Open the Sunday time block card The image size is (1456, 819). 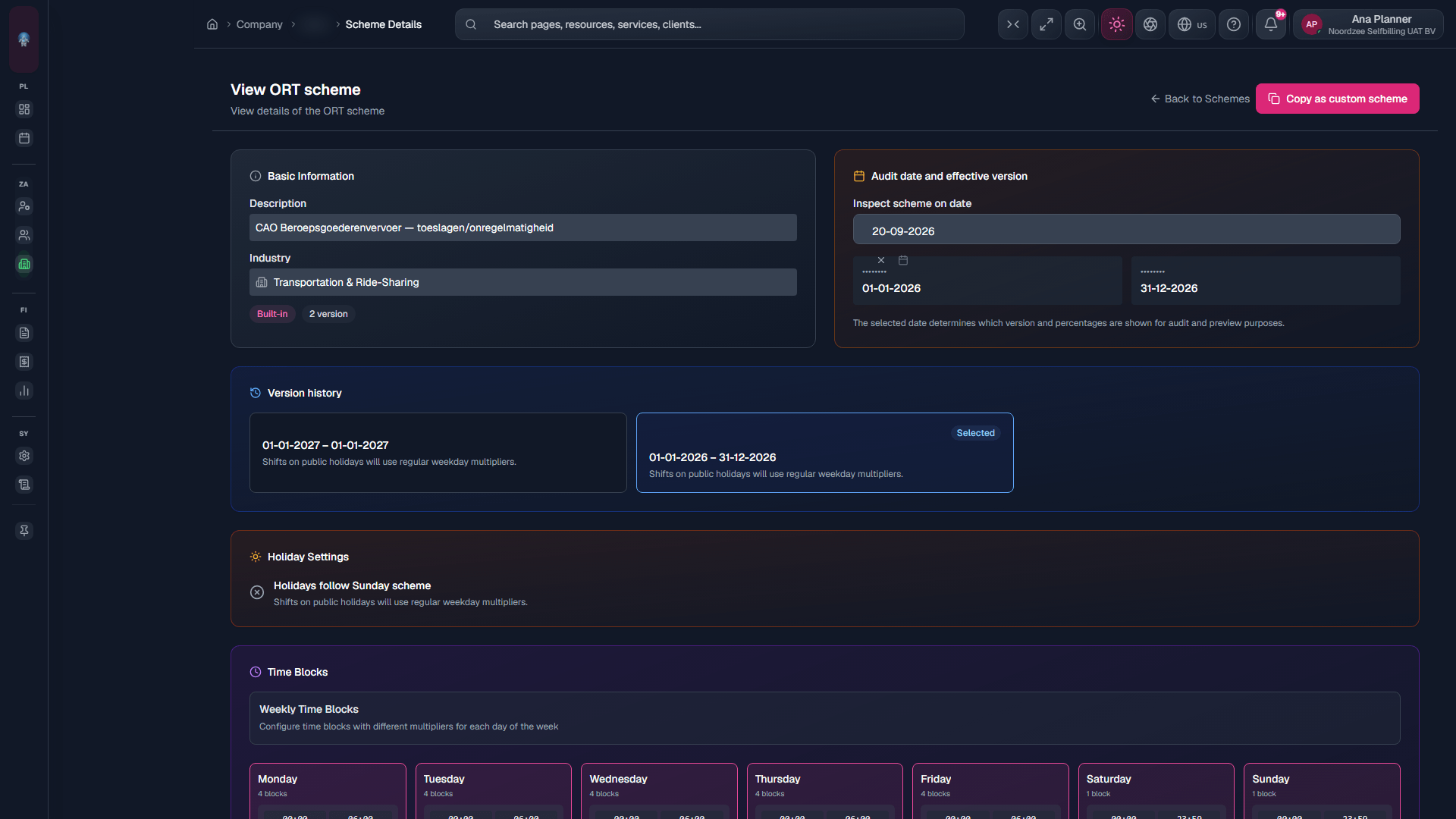pos(1322,791)
